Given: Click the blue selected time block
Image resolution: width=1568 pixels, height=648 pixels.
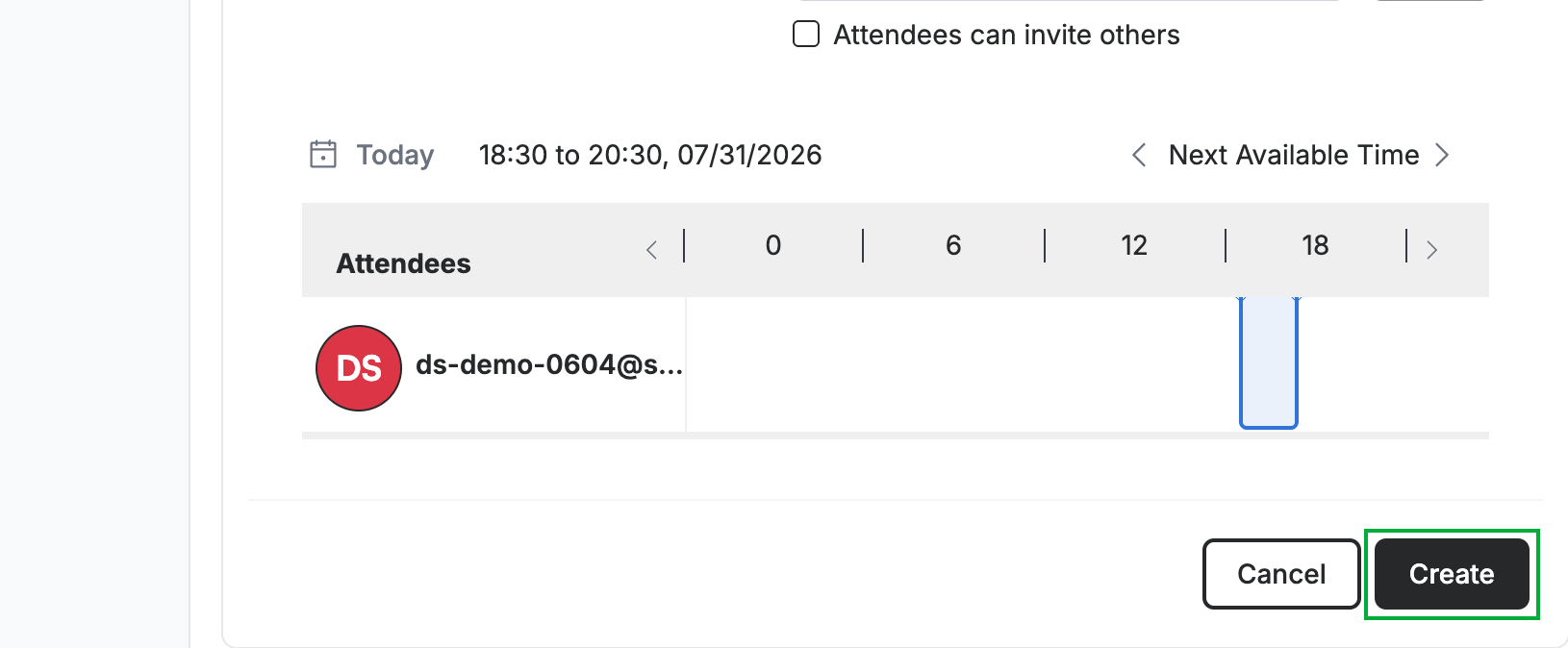Looking at the screenshot, I should (1269, 362).
